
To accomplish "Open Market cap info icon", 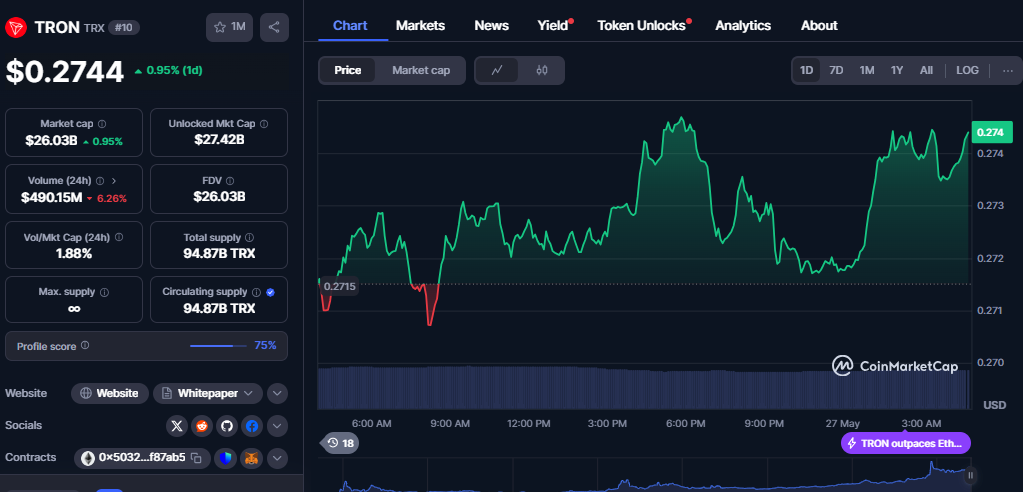I will click(102, 123).
